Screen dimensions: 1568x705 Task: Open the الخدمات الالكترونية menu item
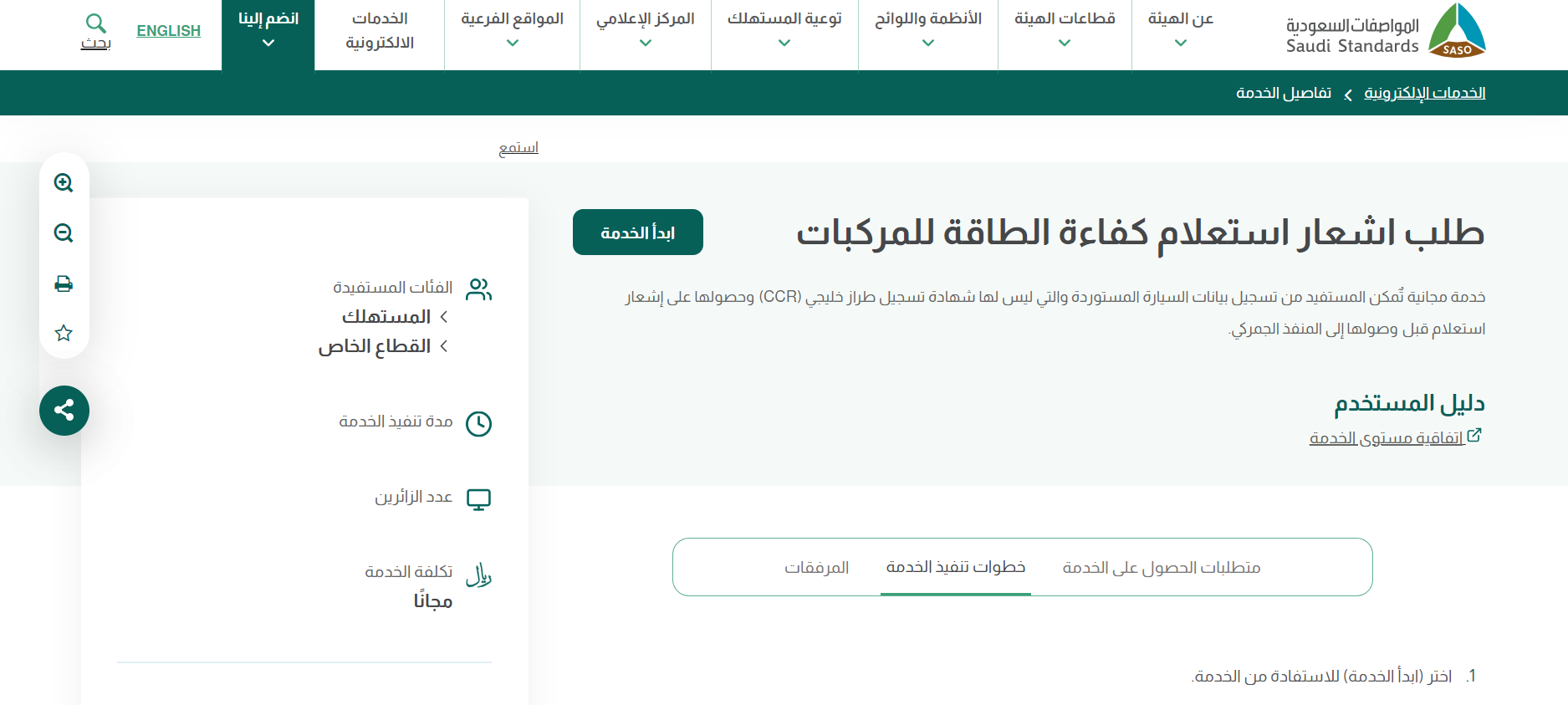tap(380, 31)
